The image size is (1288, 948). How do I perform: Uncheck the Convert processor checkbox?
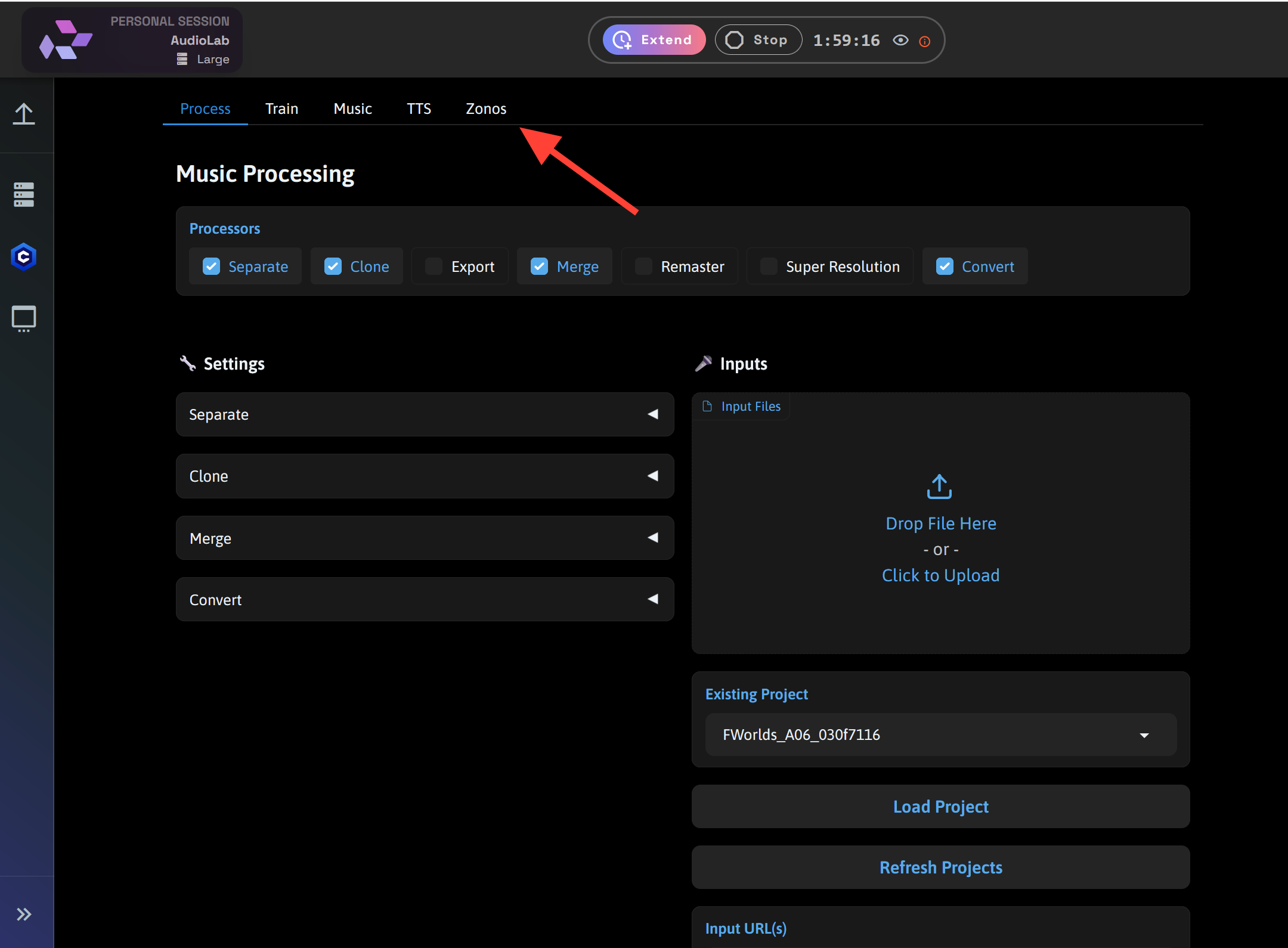945,267
